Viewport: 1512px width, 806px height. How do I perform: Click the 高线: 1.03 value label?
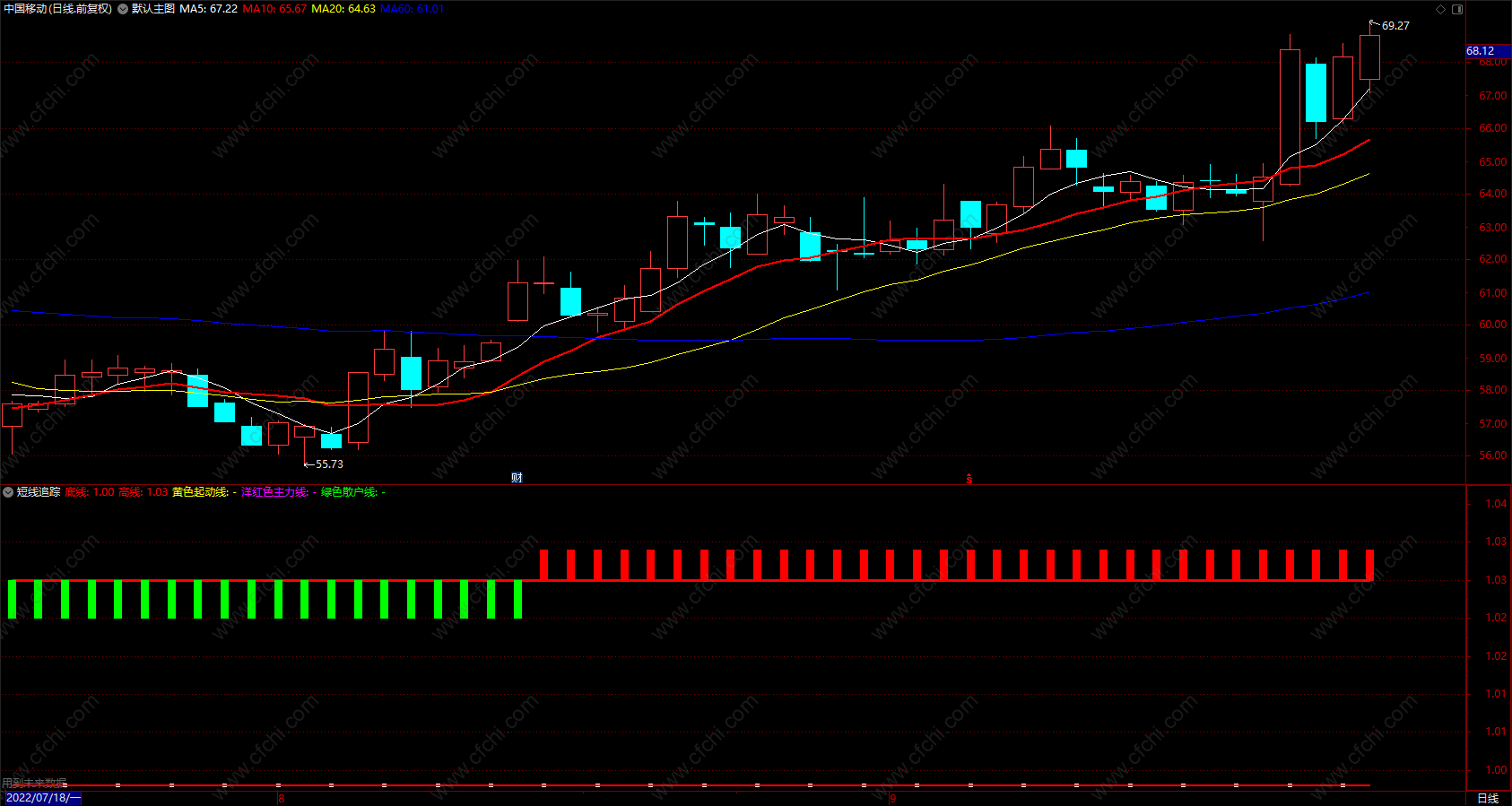coord(143,492)
